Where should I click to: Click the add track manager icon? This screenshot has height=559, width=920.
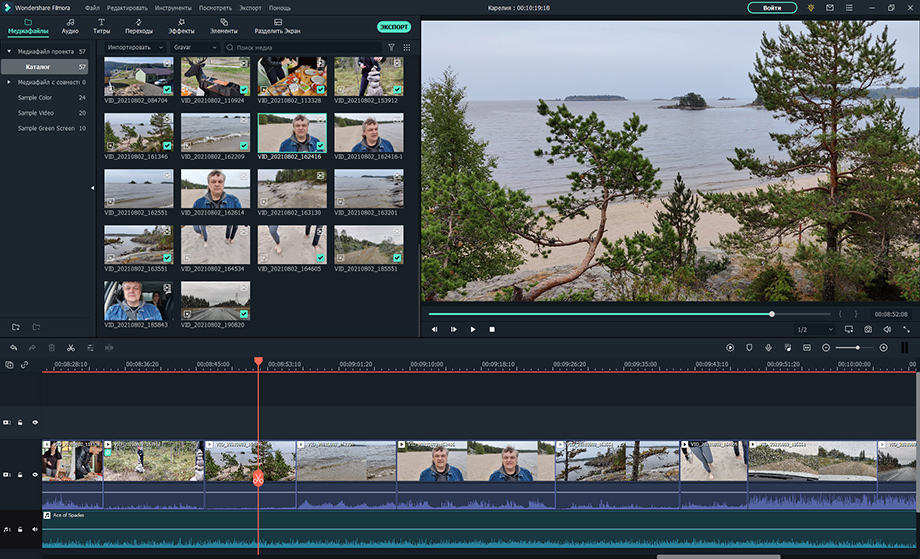[x=9, y=365]
